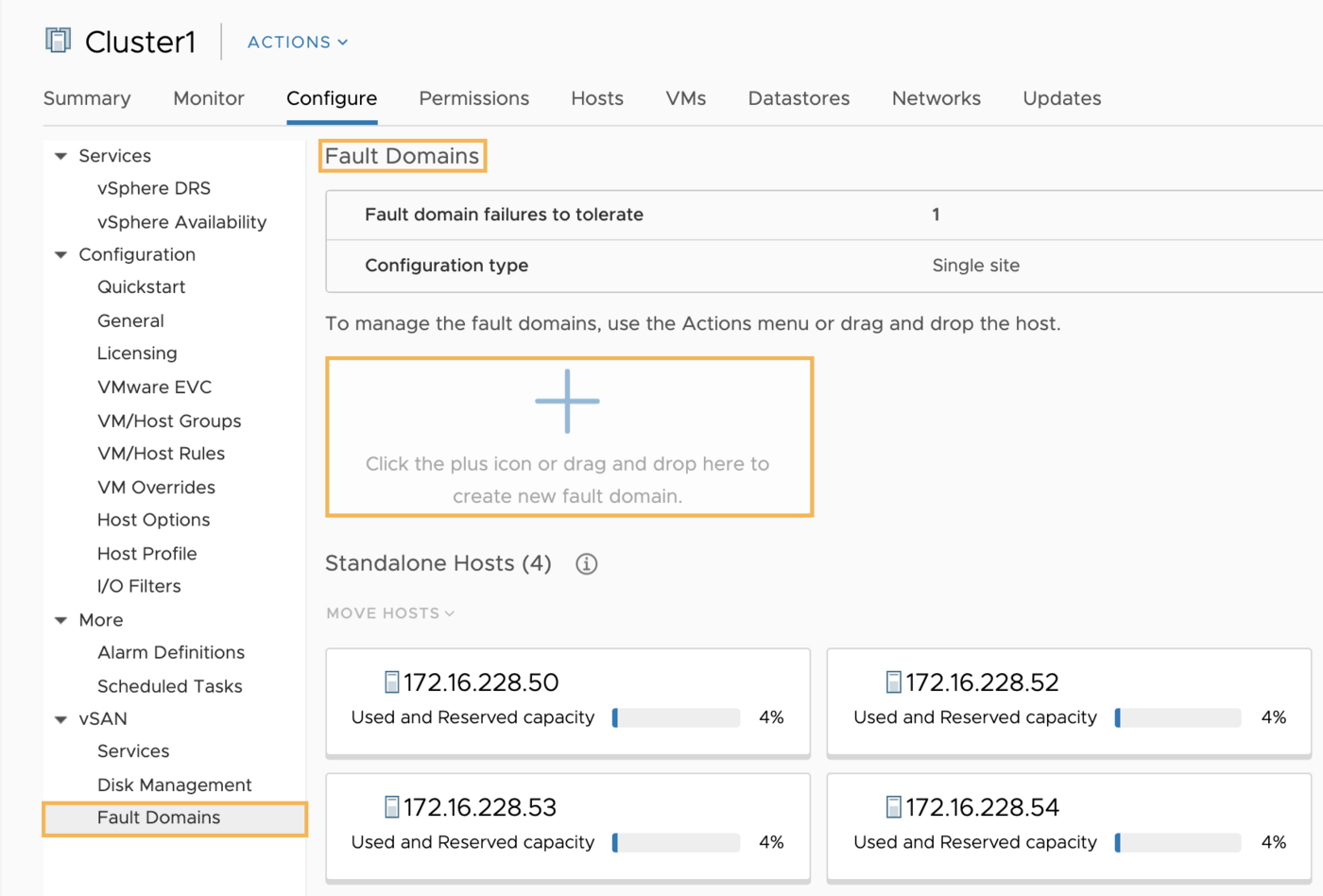Screen dimensions: 1323x896
Task: Open Alarm Definitions under More
Action: pos(170,652)
